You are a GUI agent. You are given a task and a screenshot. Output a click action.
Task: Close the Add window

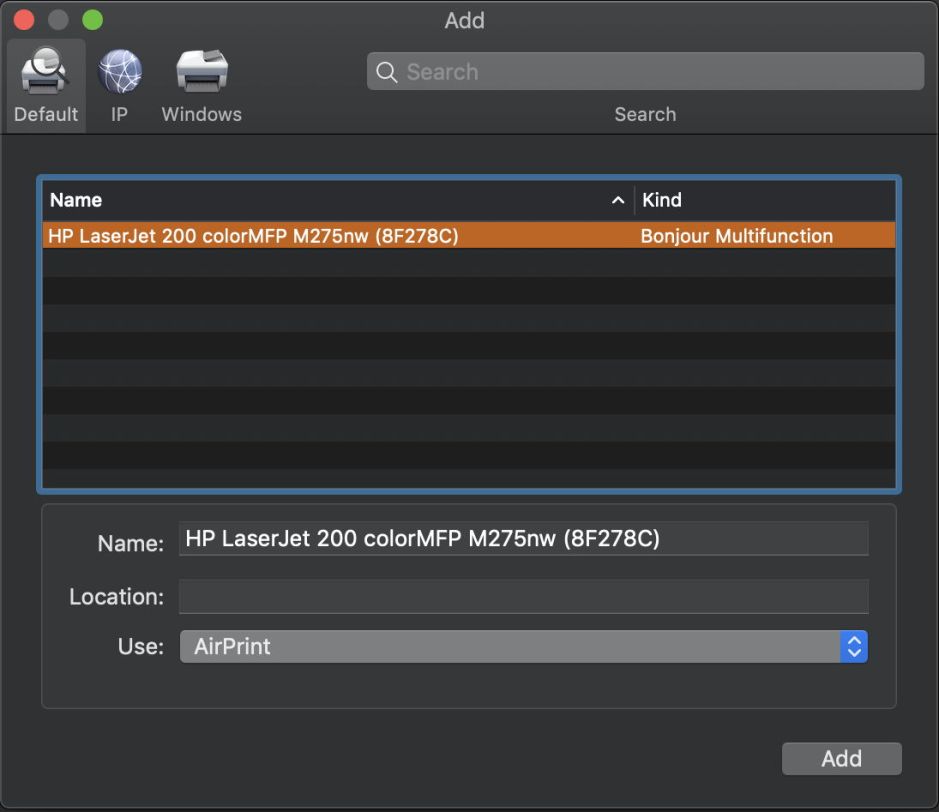24,20
